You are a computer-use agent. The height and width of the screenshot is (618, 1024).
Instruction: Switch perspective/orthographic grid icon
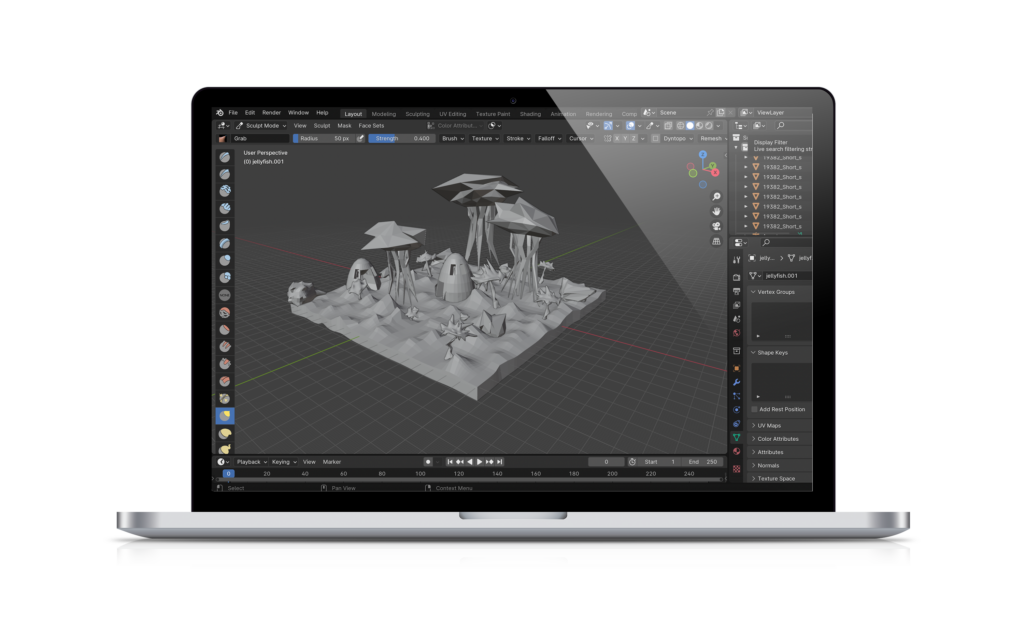[716, 241]
